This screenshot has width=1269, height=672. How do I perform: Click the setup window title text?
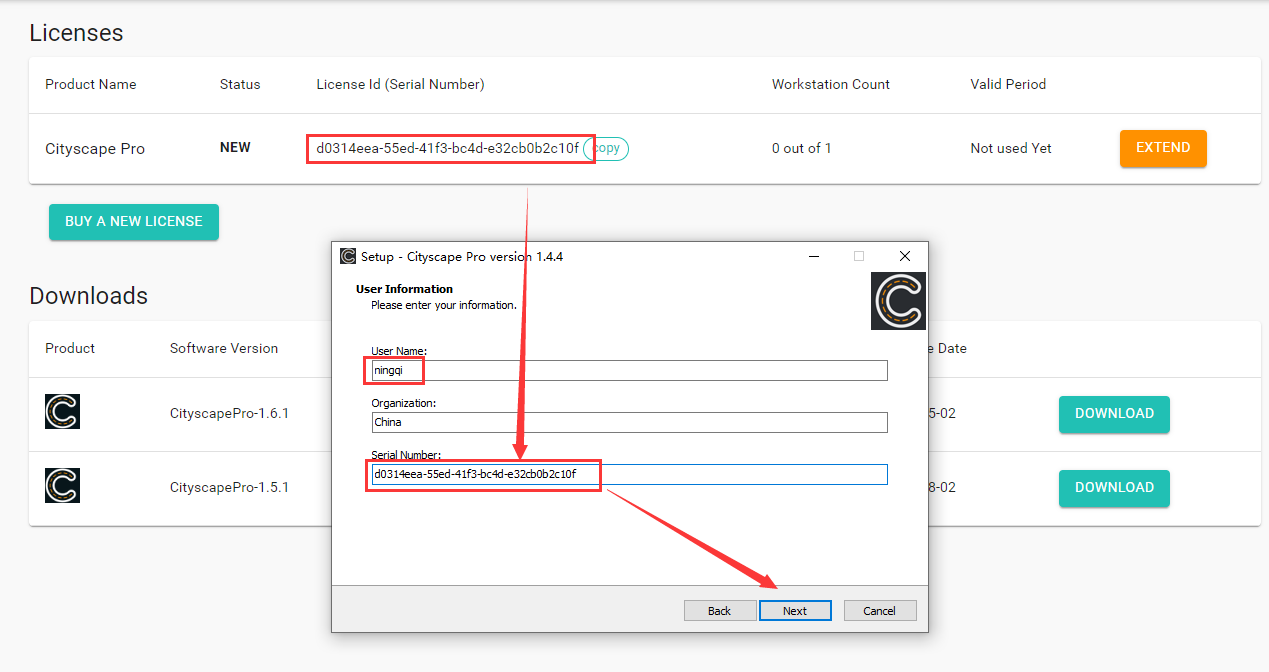click(462, 256)
